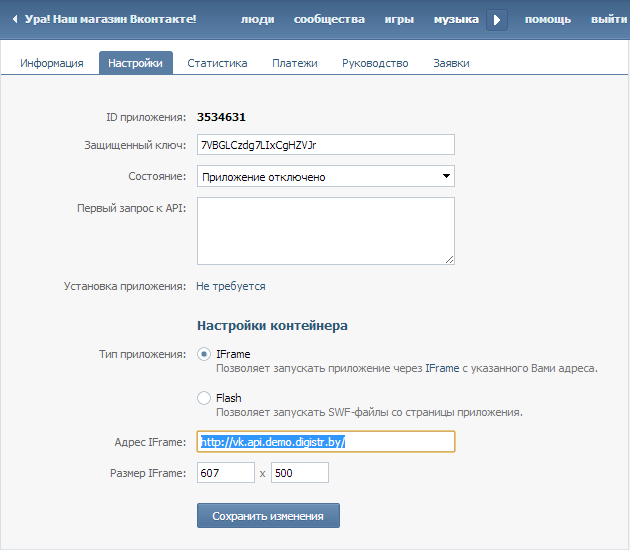Click the IFrame width field showing 607
Image resolution: width=630 pixels, height=550 pixels.
[225, 472]
